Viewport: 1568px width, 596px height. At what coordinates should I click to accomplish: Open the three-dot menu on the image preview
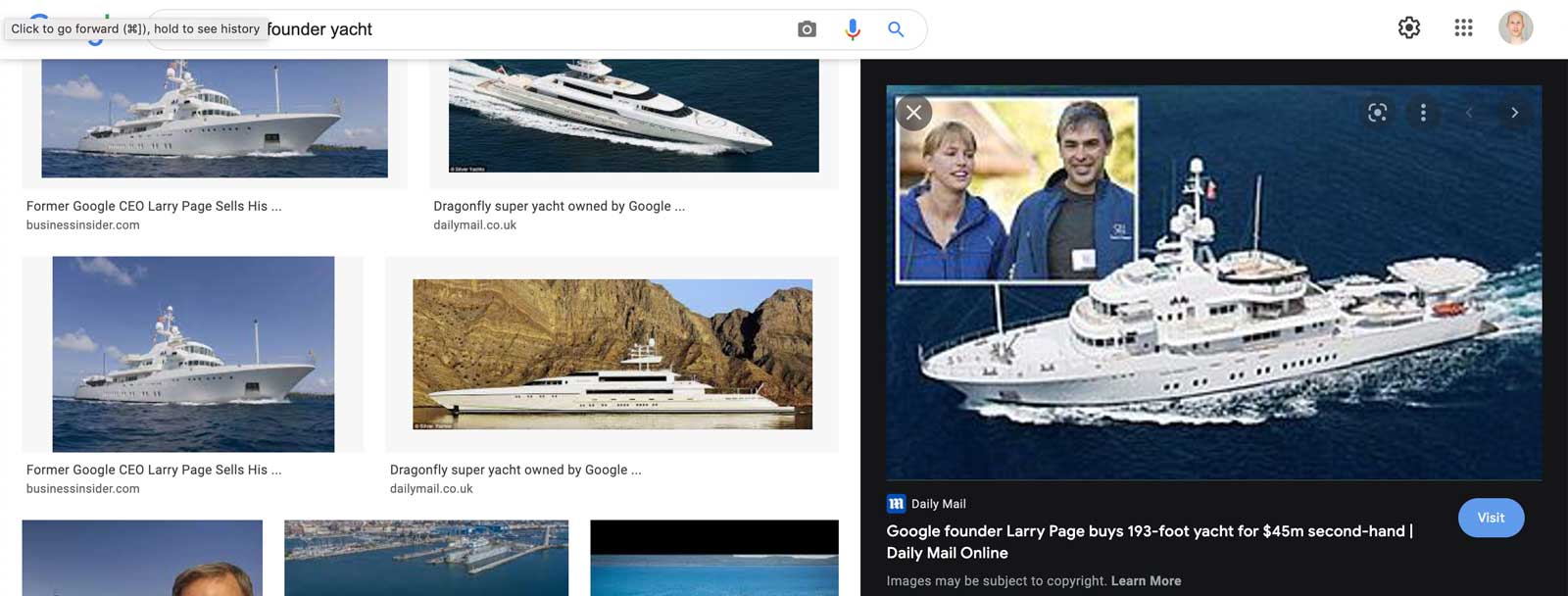coord(1423,113)
